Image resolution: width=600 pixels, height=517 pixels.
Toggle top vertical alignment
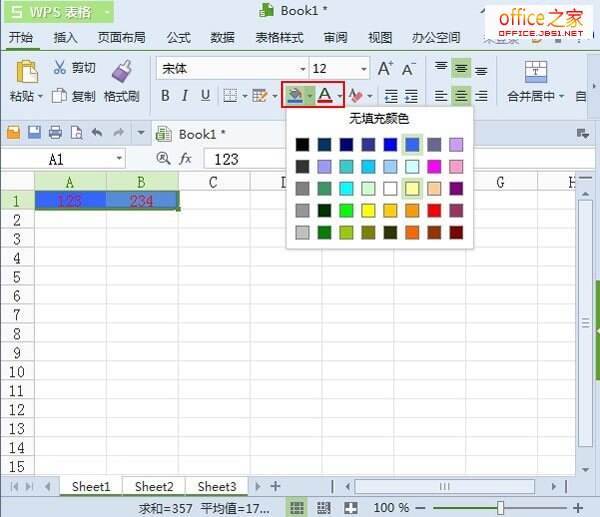pyautogui.click(x=441, y=68)
